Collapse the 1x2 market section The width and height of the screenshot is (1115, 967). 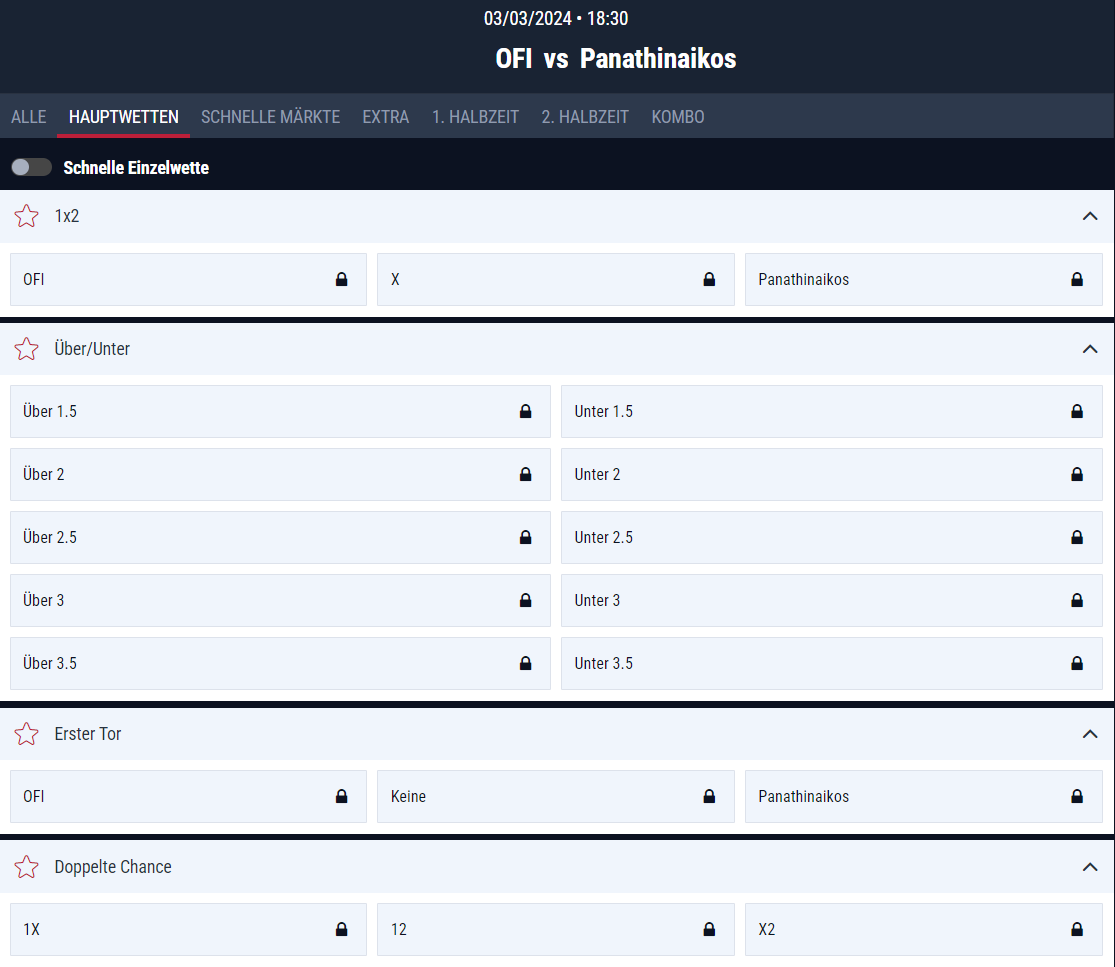click(1090, 216)
